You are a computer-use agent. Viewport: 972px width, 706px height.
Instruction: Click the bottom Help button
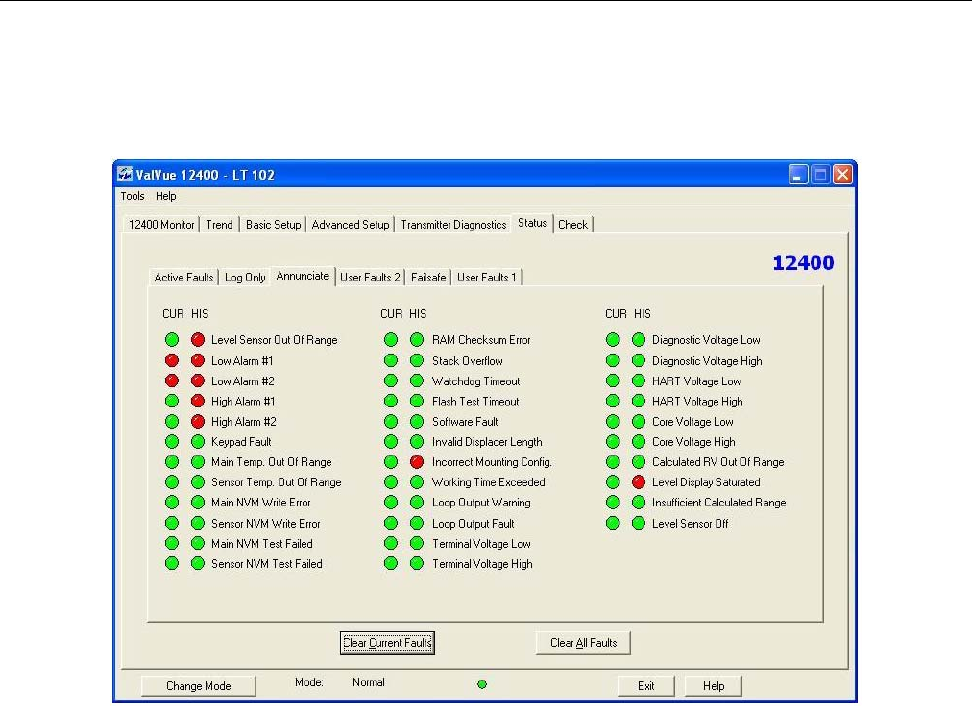[713, 686]
